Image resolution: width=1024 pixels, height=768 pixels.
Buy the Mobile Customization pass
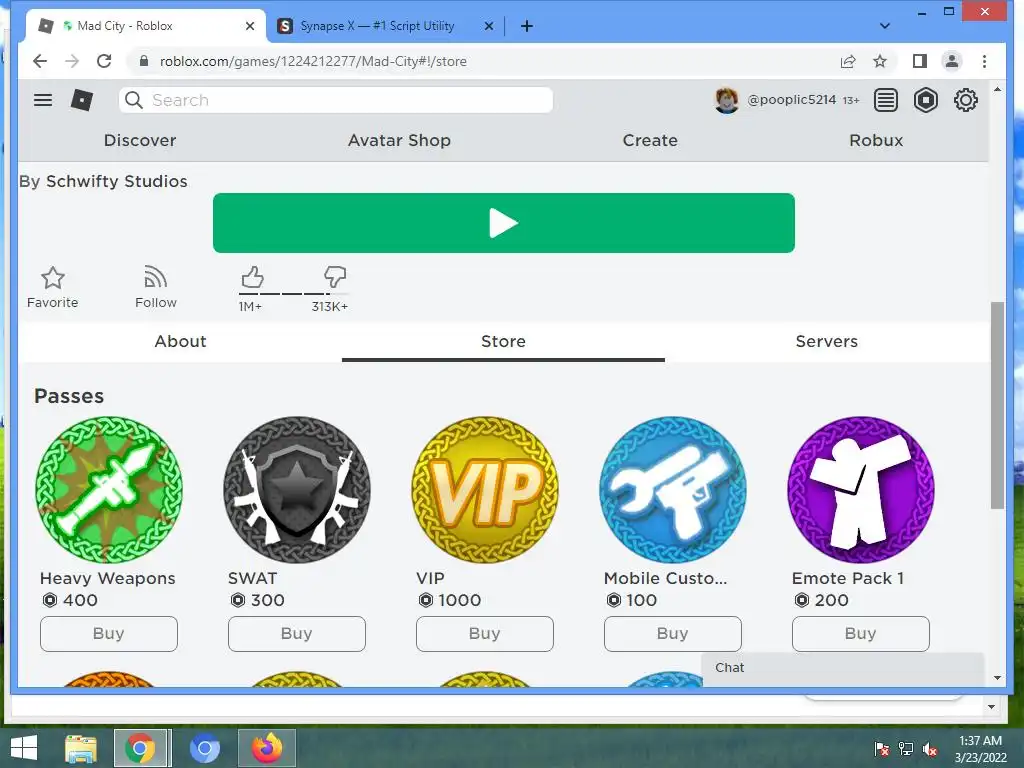coord(673,633)
